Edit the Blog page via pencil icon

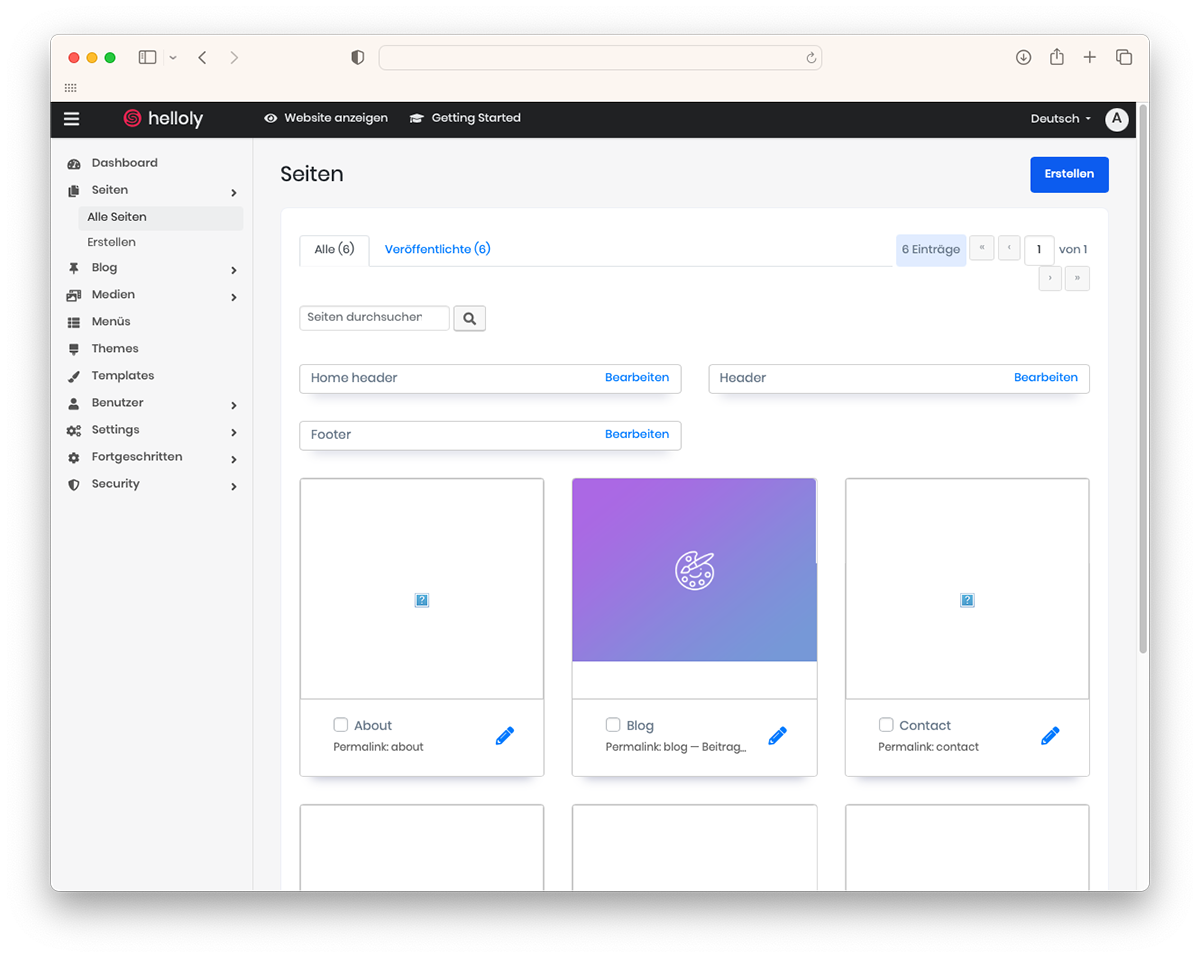coord(778,736)
